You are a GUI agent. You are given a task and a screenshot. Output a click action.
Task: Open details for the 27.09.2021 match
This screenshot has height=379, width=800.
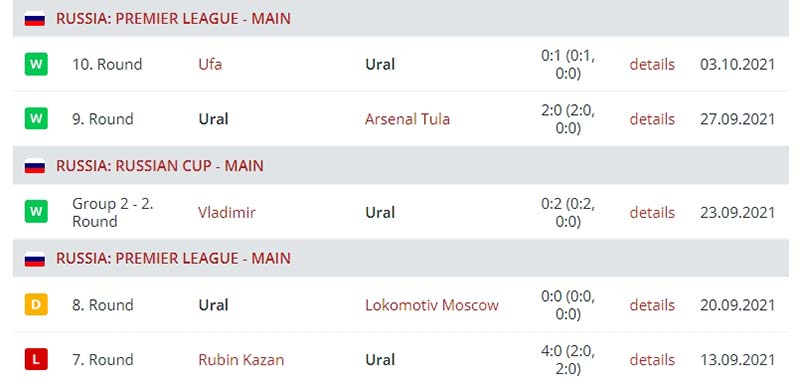pyautogui.click(x=652, y=119)
